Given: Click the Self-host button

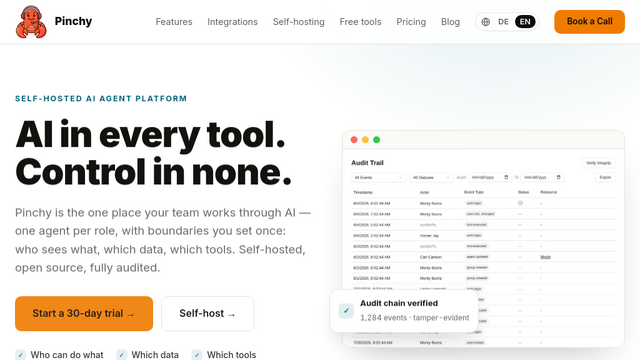Looking at the screenshot, I should click(x=208, y=313).
